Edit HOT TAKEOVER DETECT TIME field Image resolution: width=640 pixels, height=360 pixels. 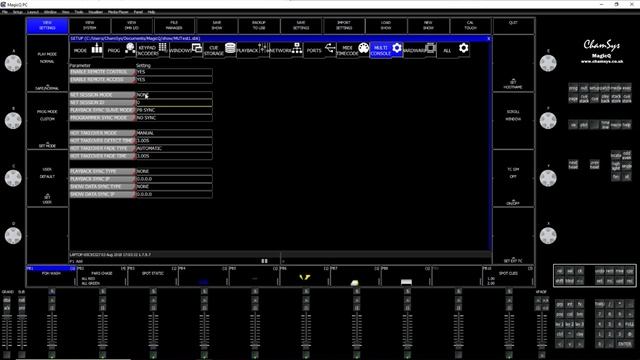174,141
